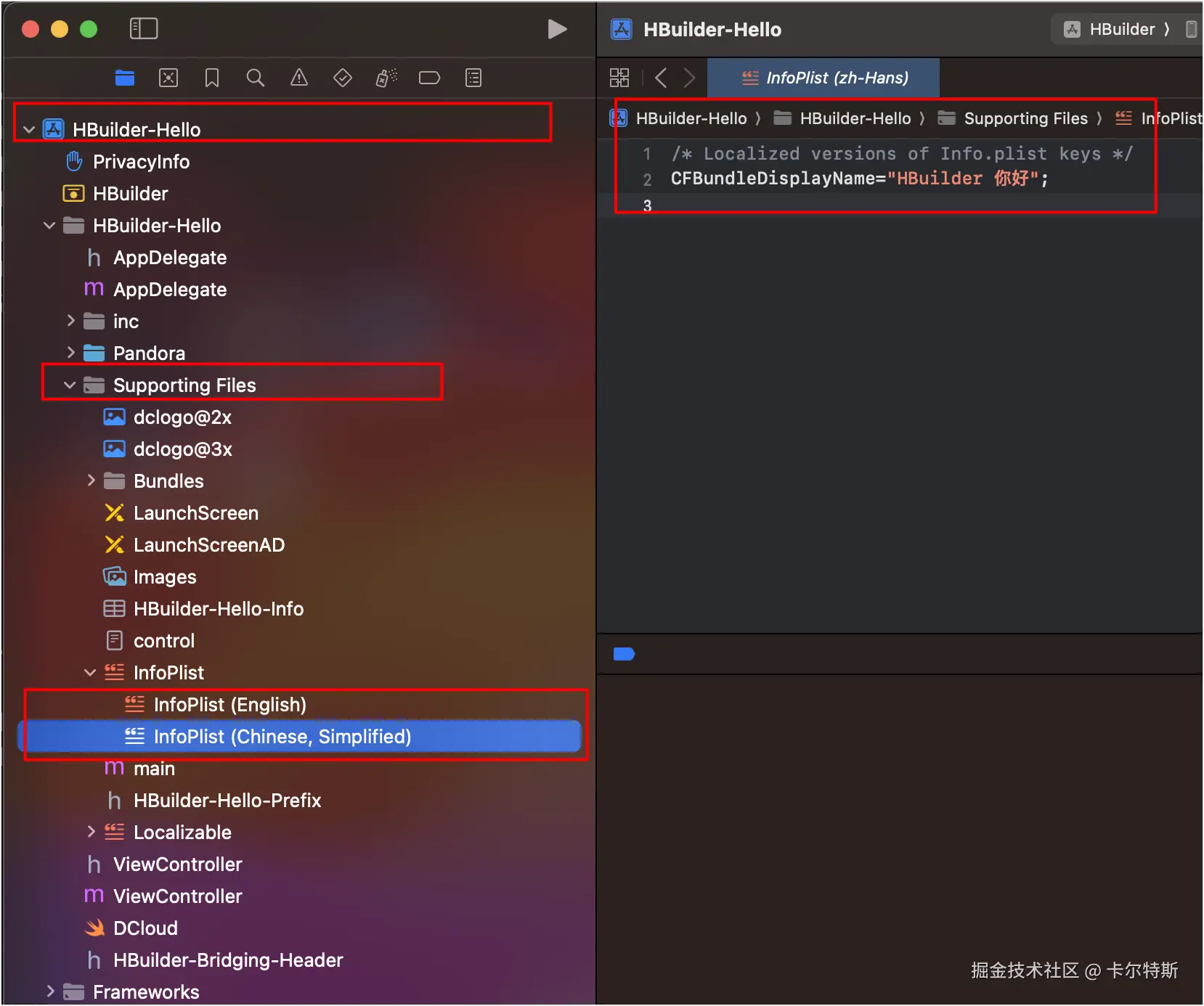Expand the inc folder
This screenshot has height=1006, width=1204.
70,321
